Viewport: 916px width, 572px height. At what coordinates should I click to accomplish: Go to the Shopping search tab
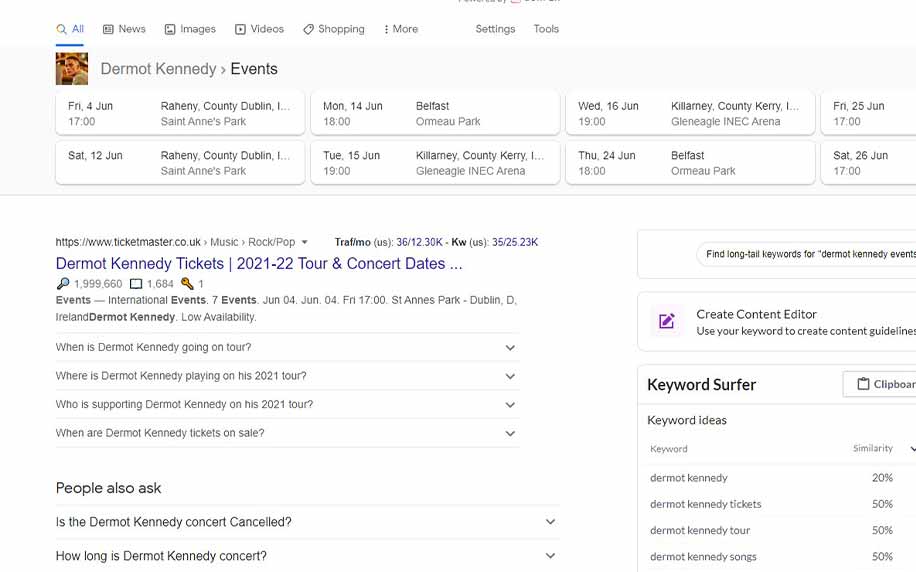click(x=333, y=29)
